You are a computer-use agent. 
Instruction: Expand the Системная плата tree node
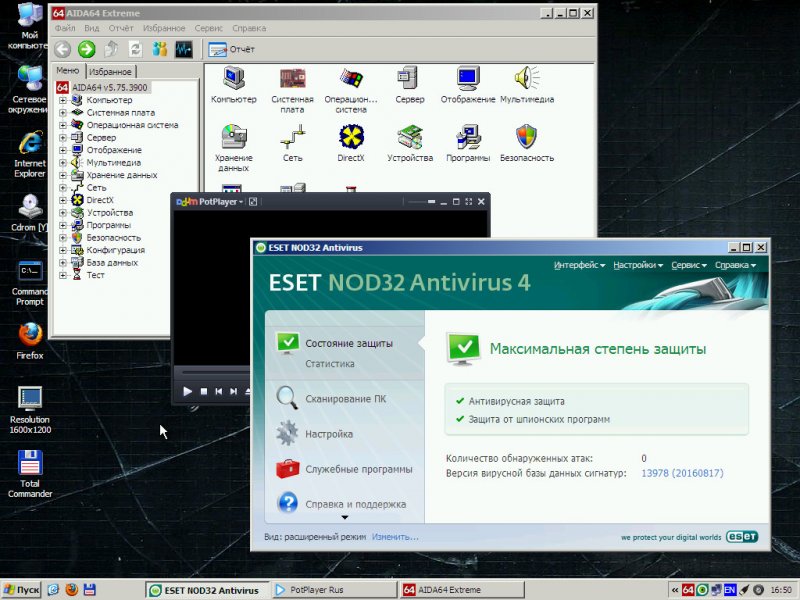point(63,113)
